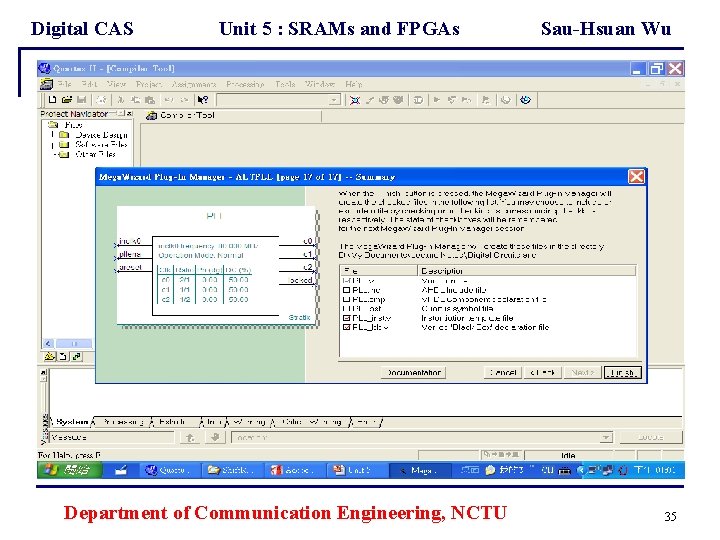Screen dimensions: 720x540
Task: Open the Tools menu
Action: pos(285,84)
